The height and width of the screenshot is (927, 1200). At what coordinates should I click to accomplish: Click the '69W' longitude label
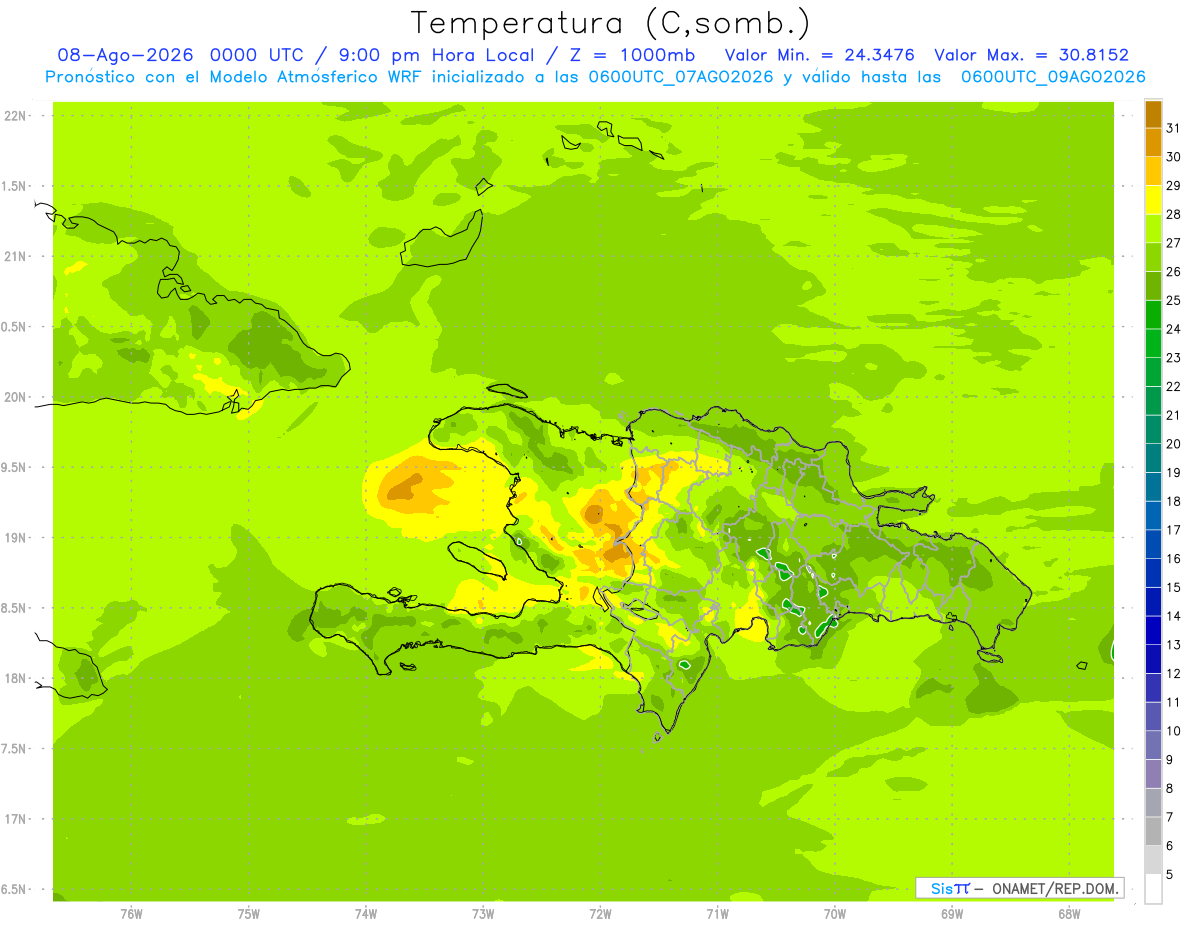[952, 914]
